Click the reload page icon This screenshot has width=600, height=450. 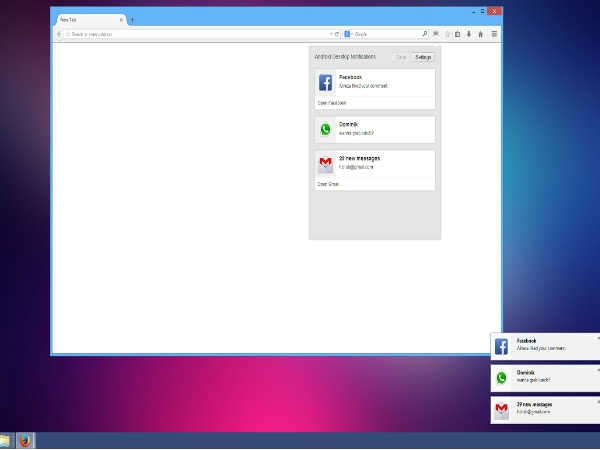(x=337, y=34)
